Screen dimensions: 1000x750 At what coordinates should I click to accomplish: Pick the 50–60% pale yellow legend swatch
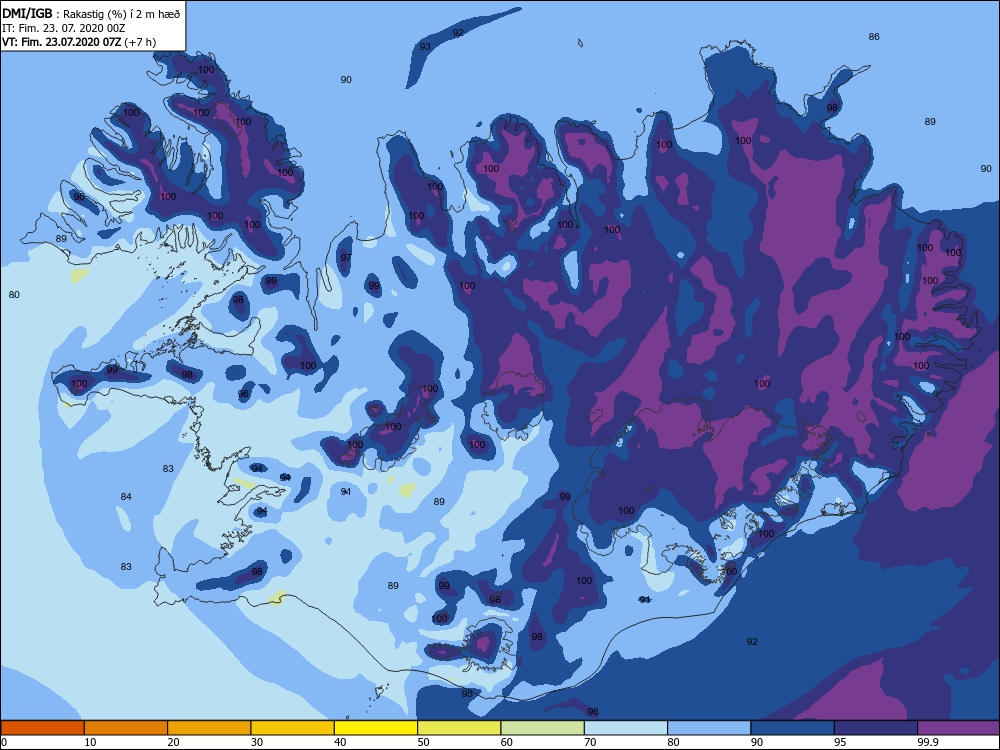click(459, 728)
